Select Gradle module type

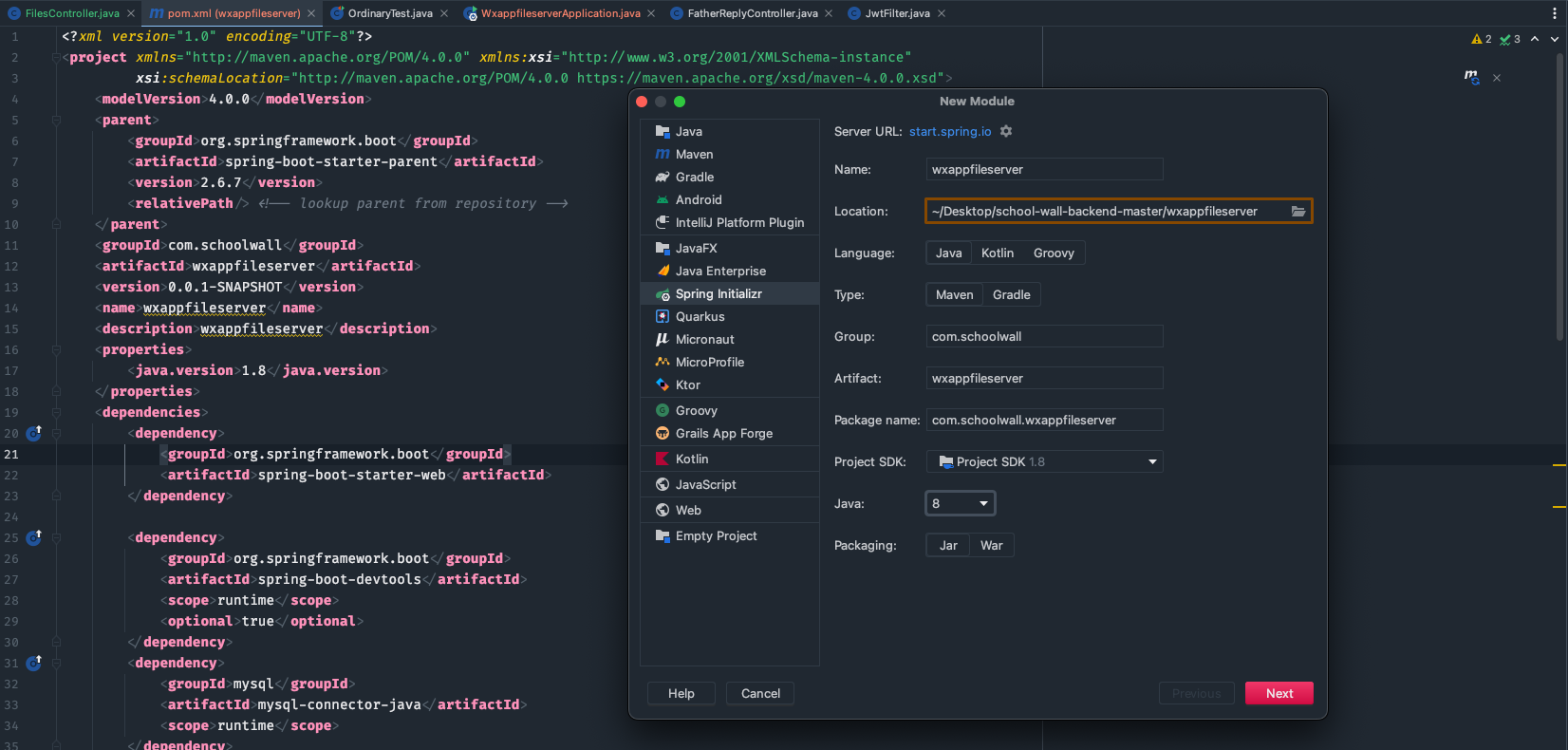pyautogui.click(x=729, y=177)
